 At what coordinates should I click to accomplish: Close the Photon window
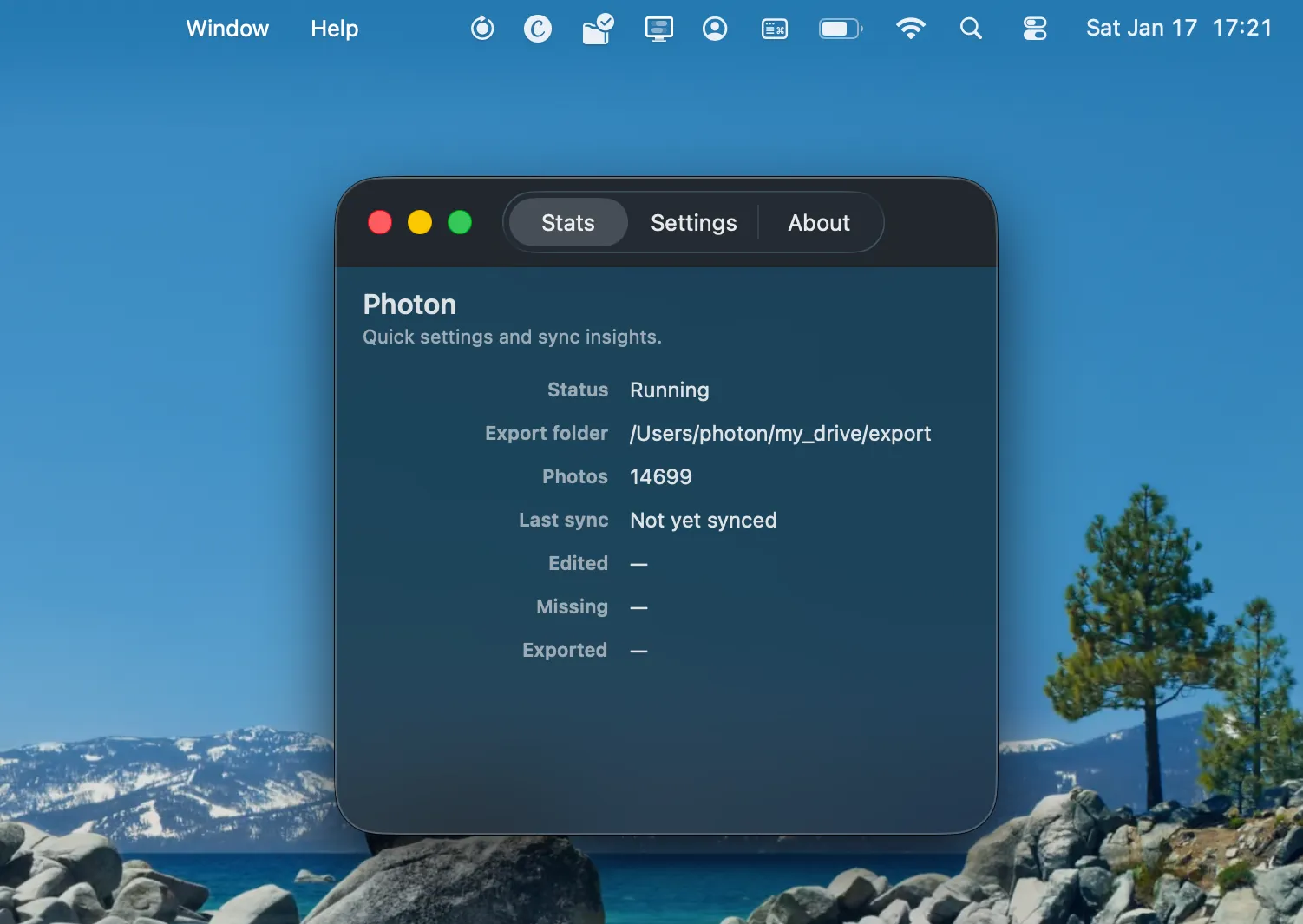(x=380, y=223)
